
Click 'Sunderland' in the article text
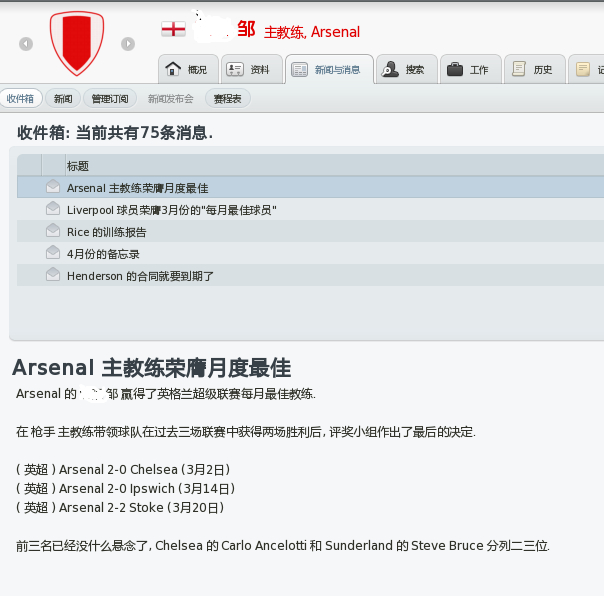tap(359, 546)
